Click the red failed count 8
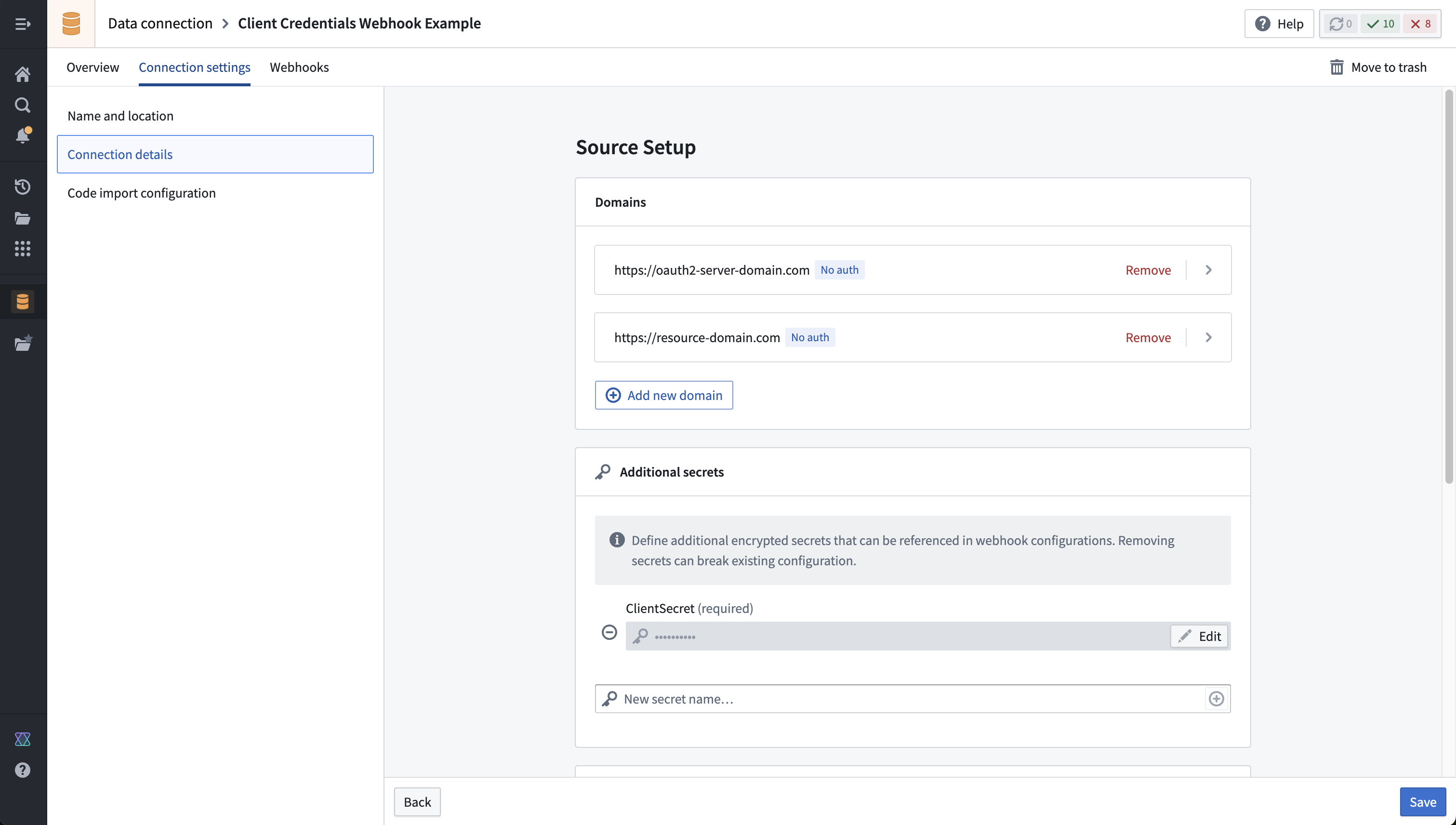 1420,24
